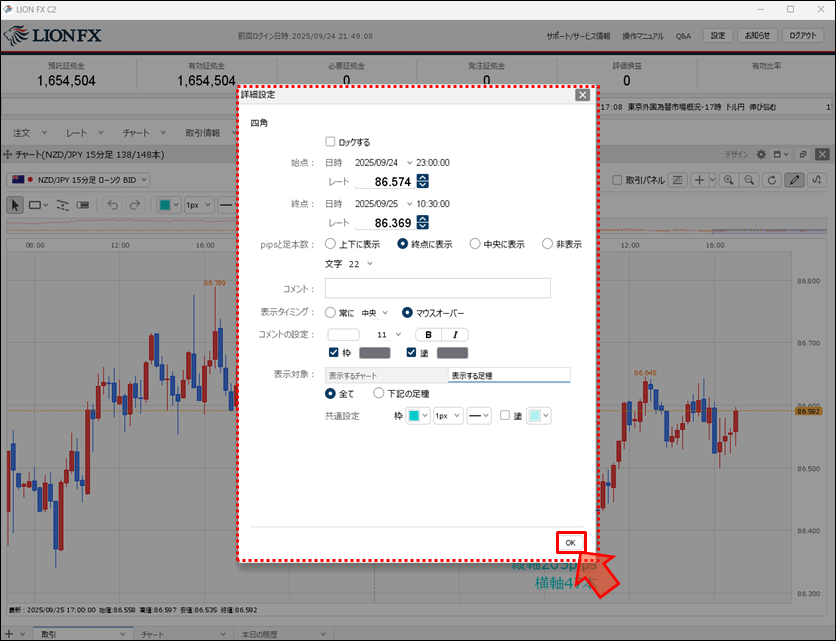Toggle bold for comment text
Viewport: 836px width, 641px height.
[x=429, y=334]
